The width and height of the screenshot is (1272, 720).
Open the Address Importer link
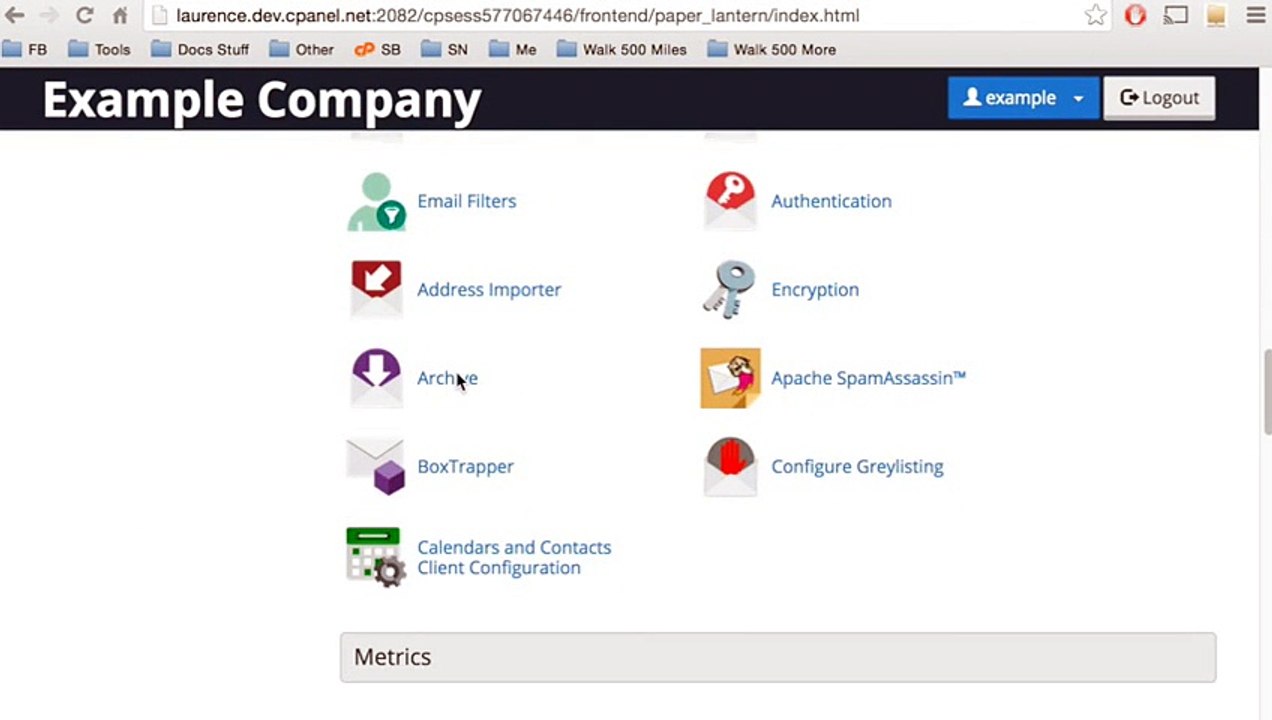(x=489, y=289)
